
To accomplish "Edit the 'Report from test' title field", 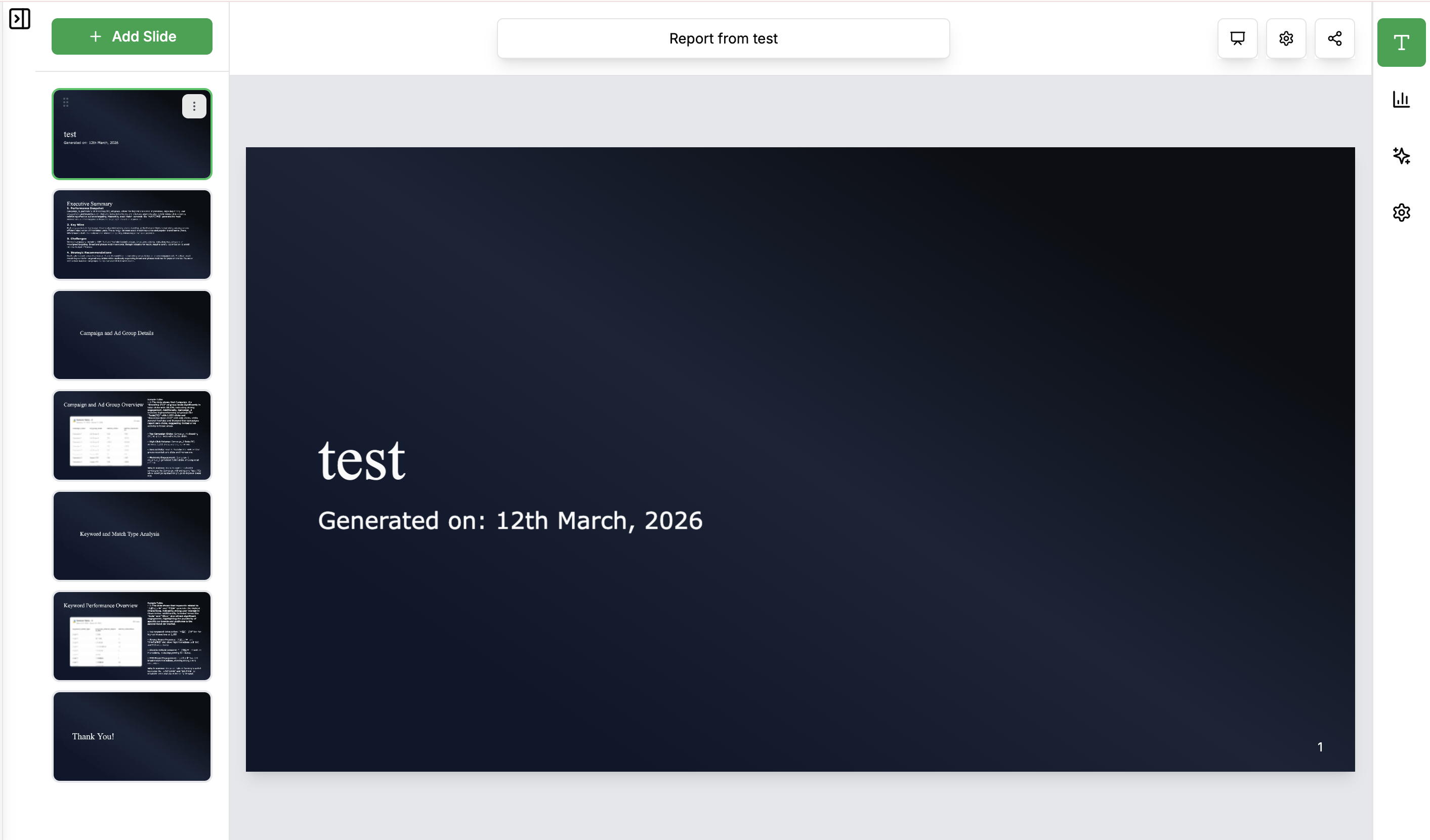I will (723, 38).
